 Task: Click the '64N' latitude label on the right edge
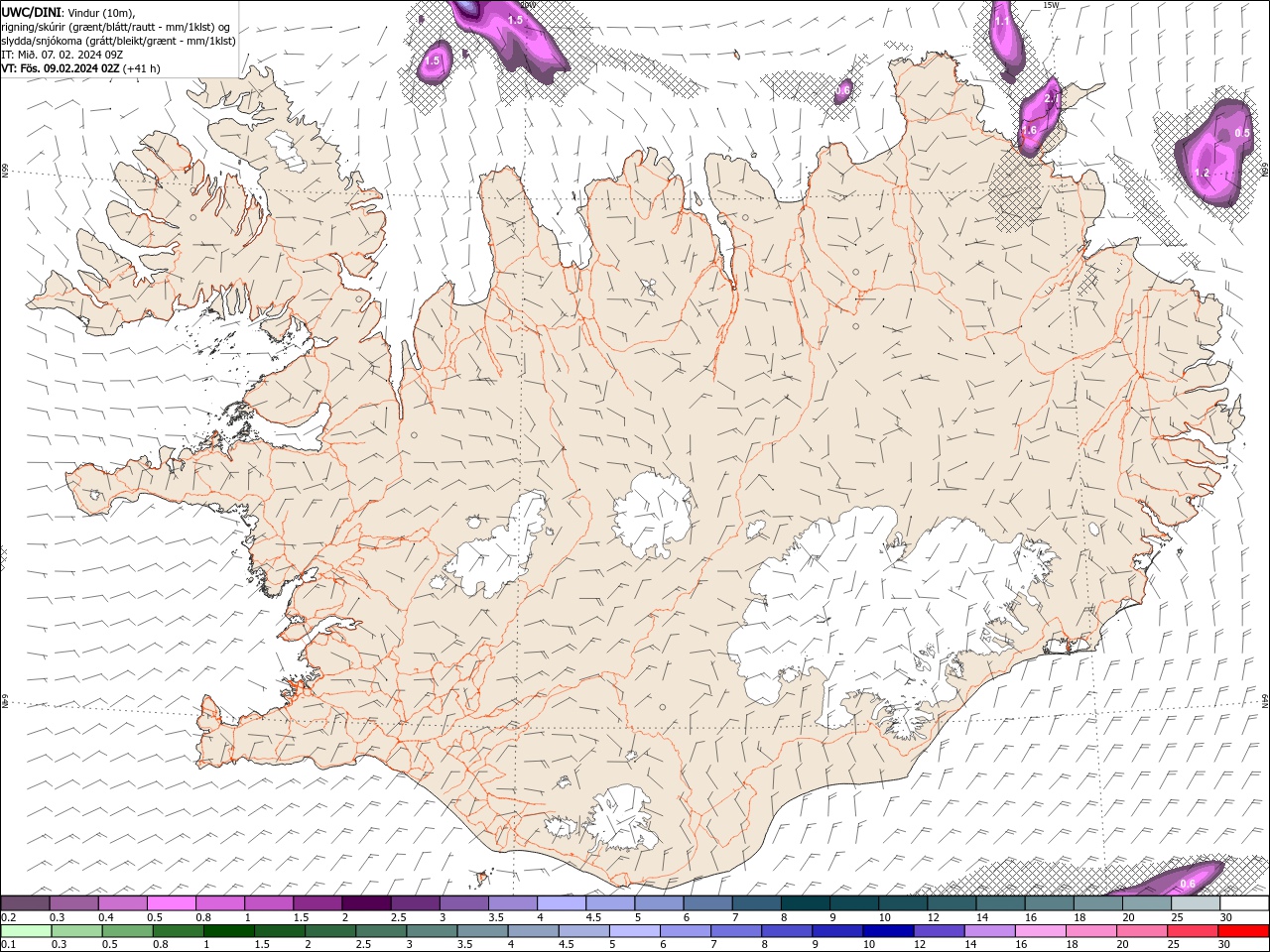(1266, 700)
